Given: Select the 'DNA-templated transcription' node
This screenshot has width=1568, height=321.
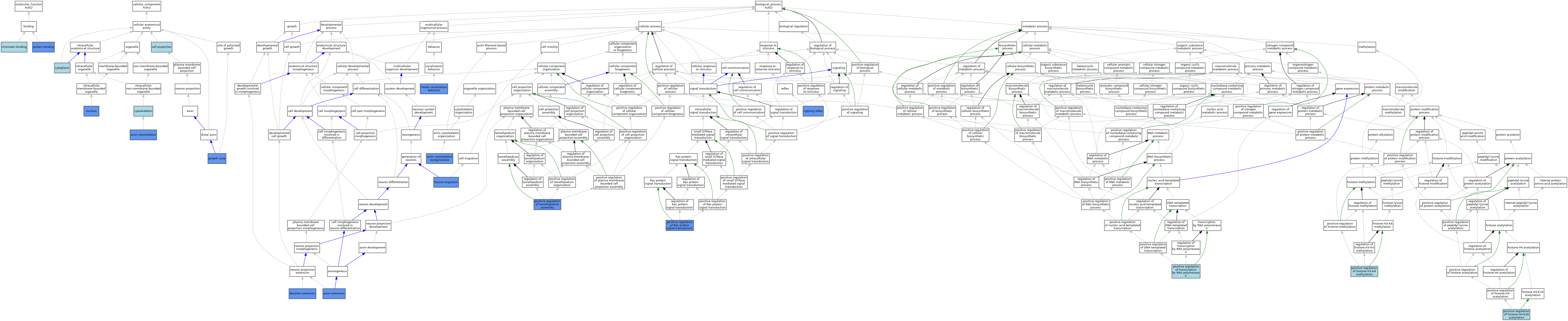Looking at the screenshot, I should 1177,205.
